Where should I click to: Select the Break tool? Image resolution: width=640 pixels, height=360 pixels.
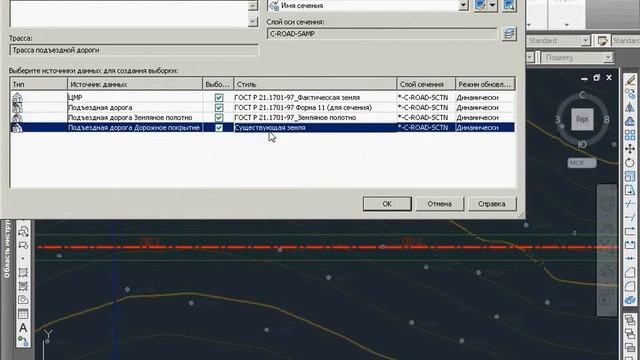click(630, 245)
